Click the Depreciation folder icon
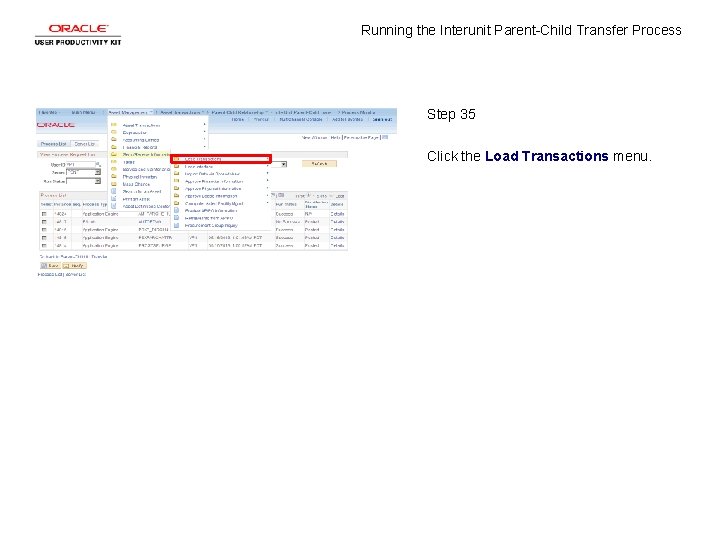 (114, 132)
